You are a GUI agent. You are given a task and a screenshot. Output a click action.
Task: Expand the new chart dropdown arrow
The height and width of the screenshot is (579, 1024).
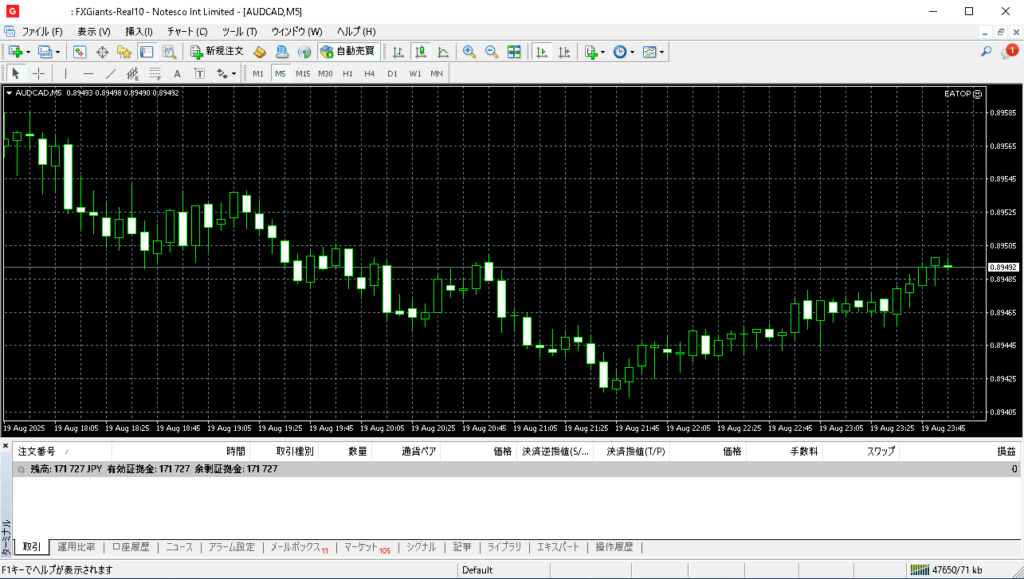click(x=28, y=51)
